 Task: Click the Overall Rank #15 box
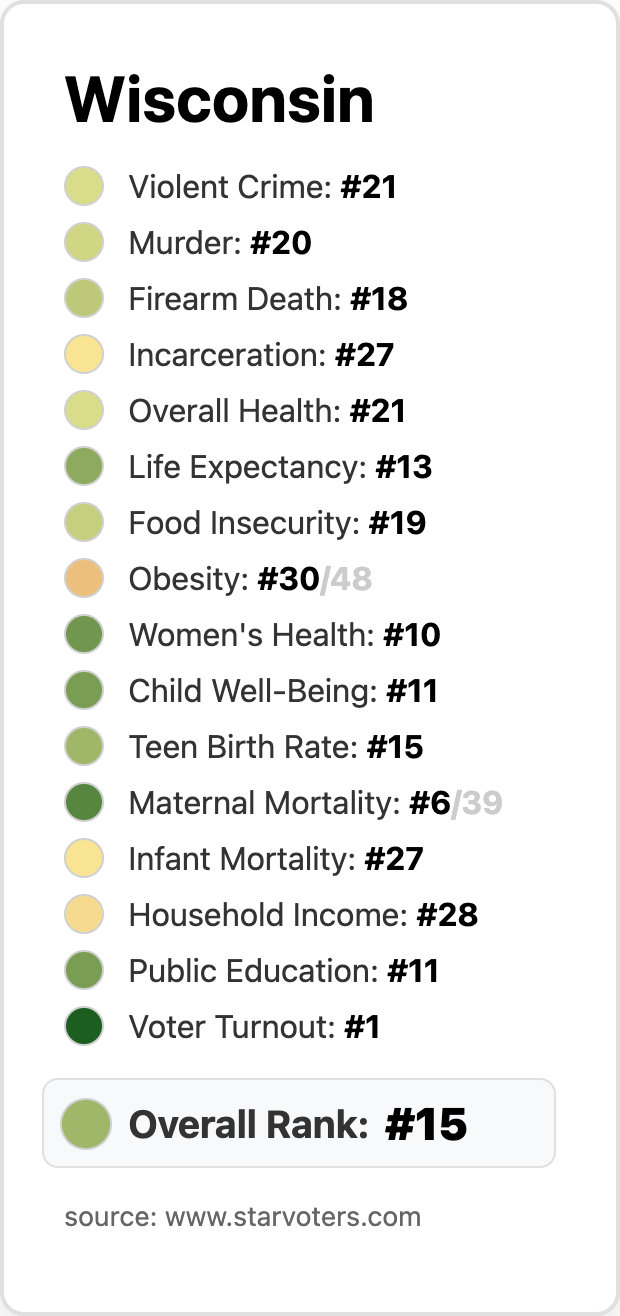click(x=299, y=1124)
